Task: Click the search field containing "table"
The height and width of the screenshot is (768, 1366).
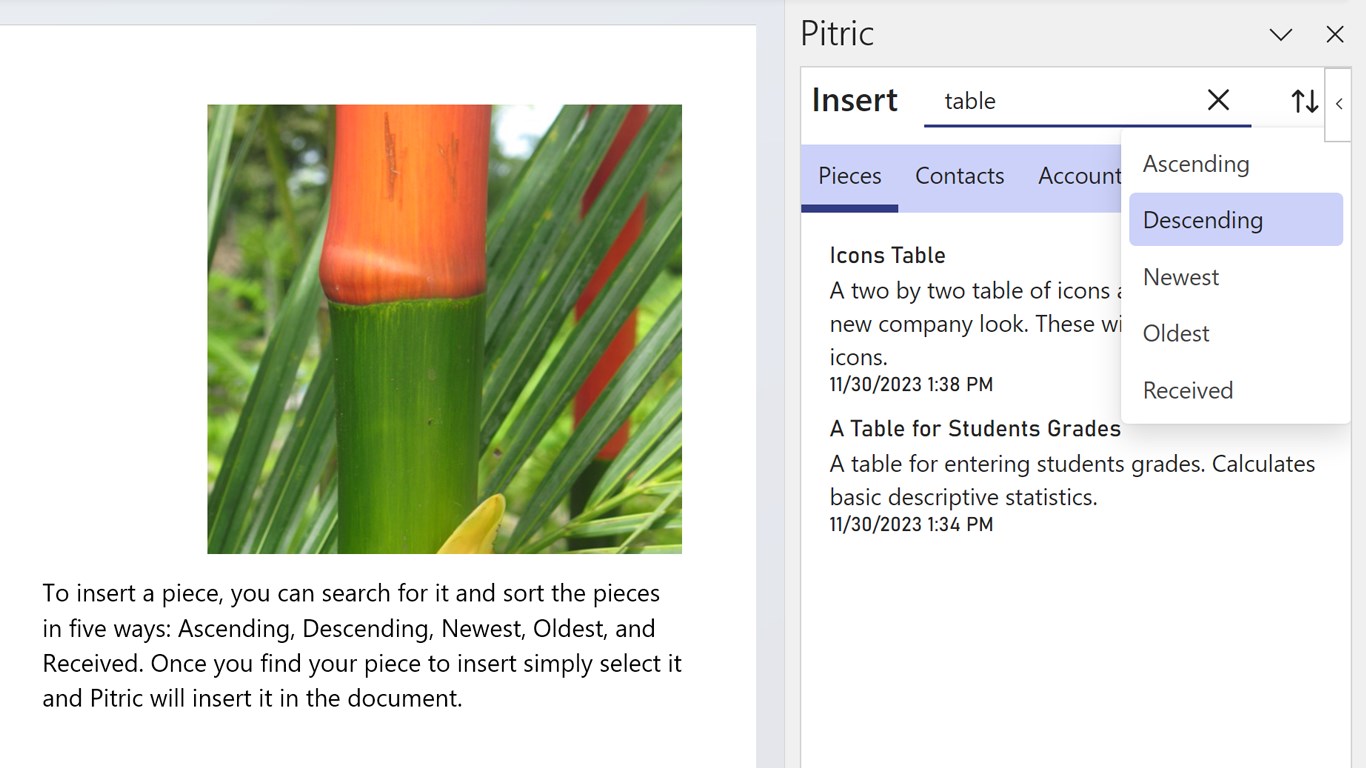Action: [1060, 101]
